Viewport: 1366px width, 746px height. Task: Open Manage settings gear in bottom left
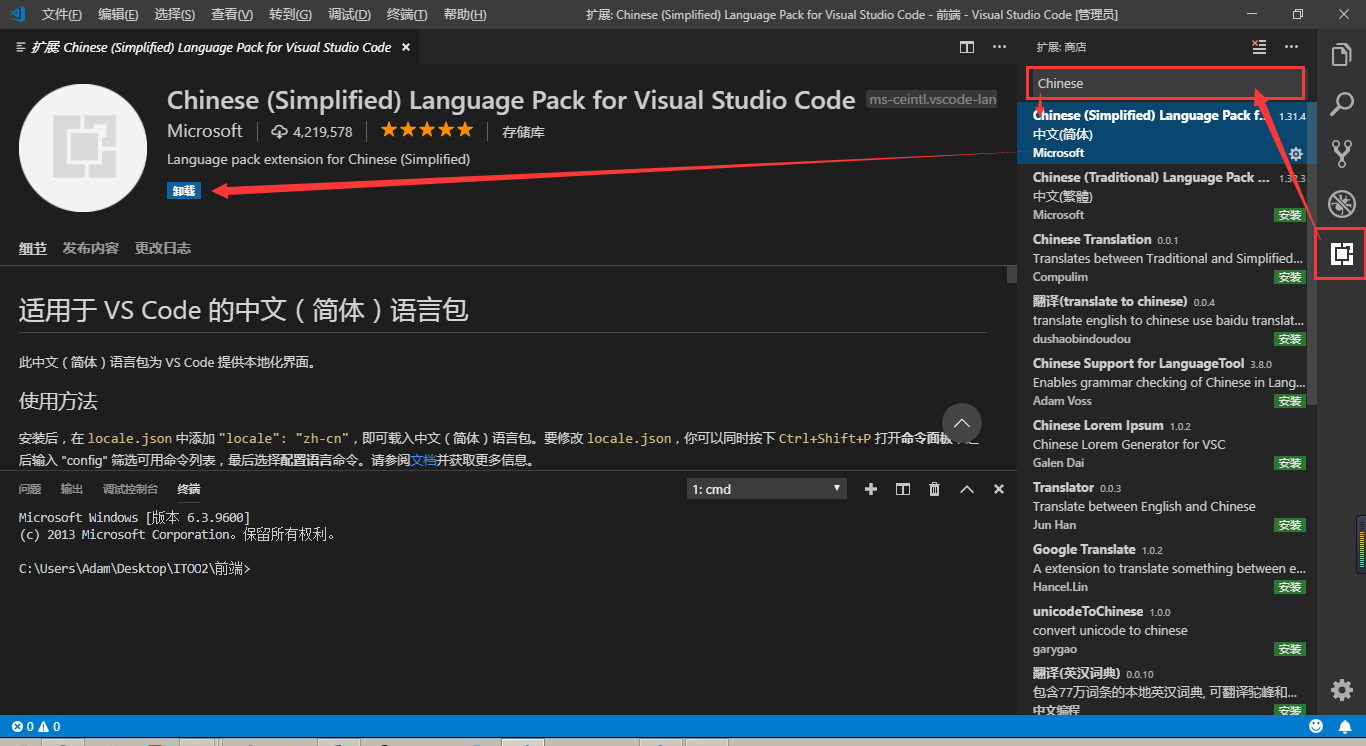(1341, 689)
